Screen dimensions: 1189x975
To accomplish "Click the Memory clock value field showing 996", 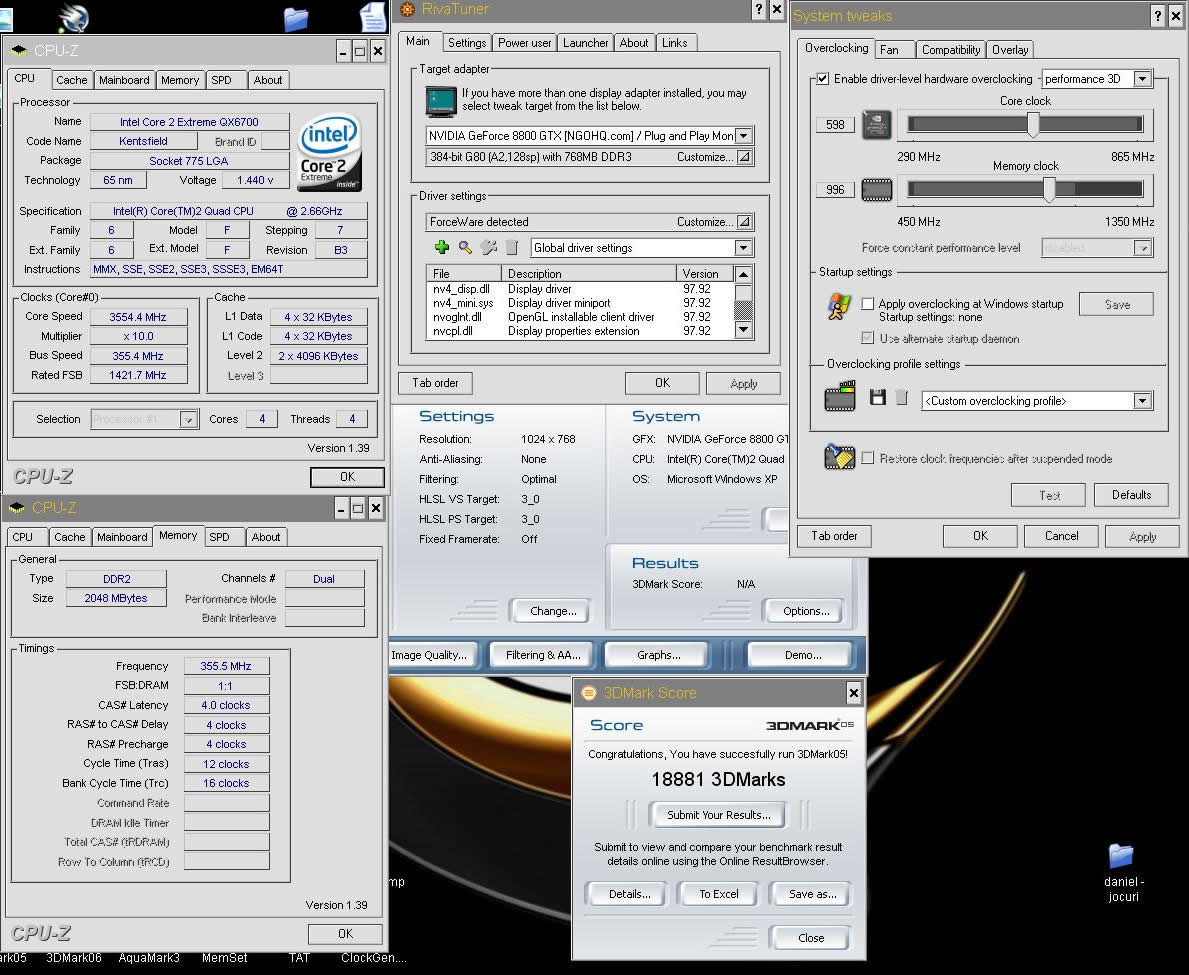I will coord(835,190).
